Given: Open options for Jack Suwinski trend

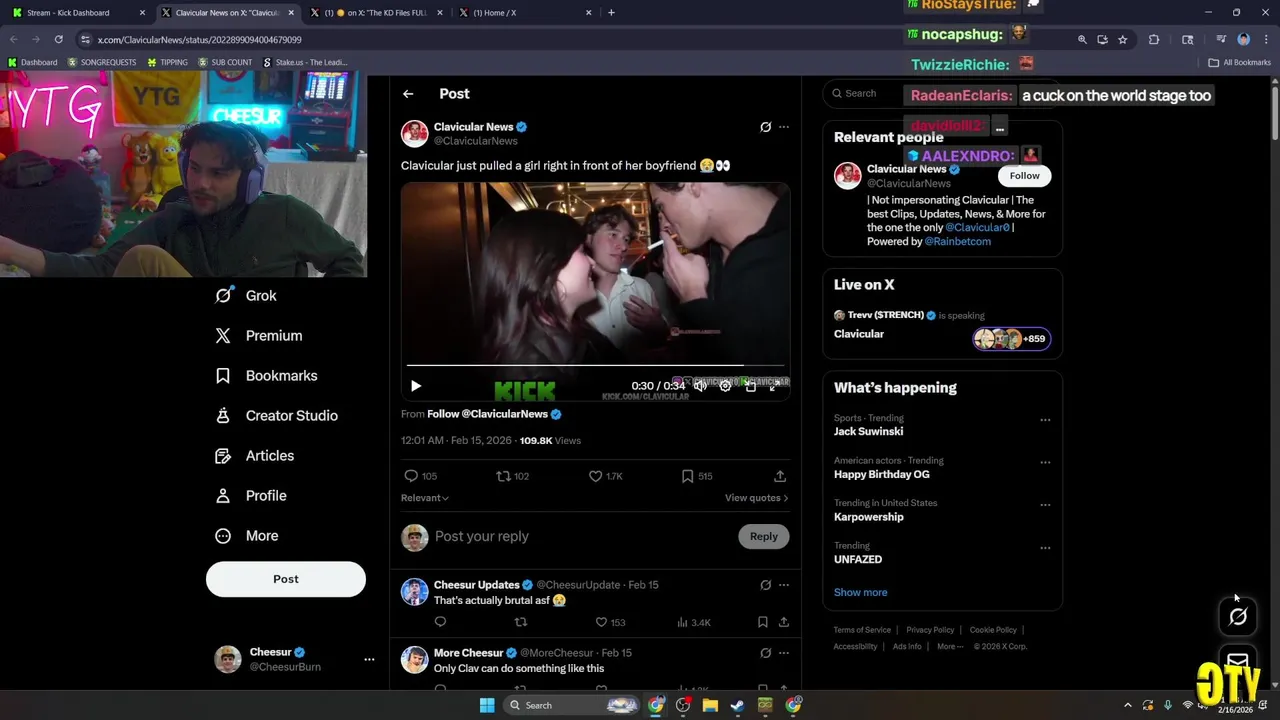Looking at the screenshot, I should click(1045, 420).
